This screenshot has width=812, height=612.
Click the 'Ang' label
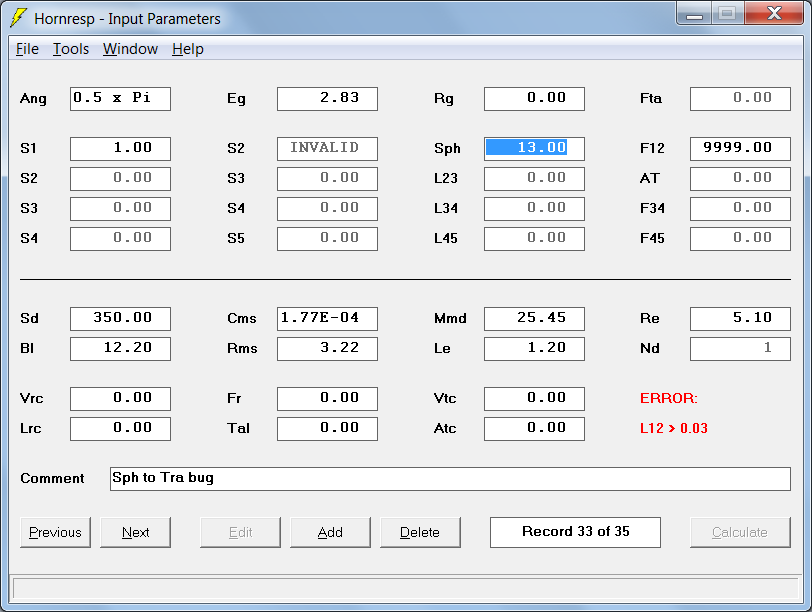[x=33, y=99]
